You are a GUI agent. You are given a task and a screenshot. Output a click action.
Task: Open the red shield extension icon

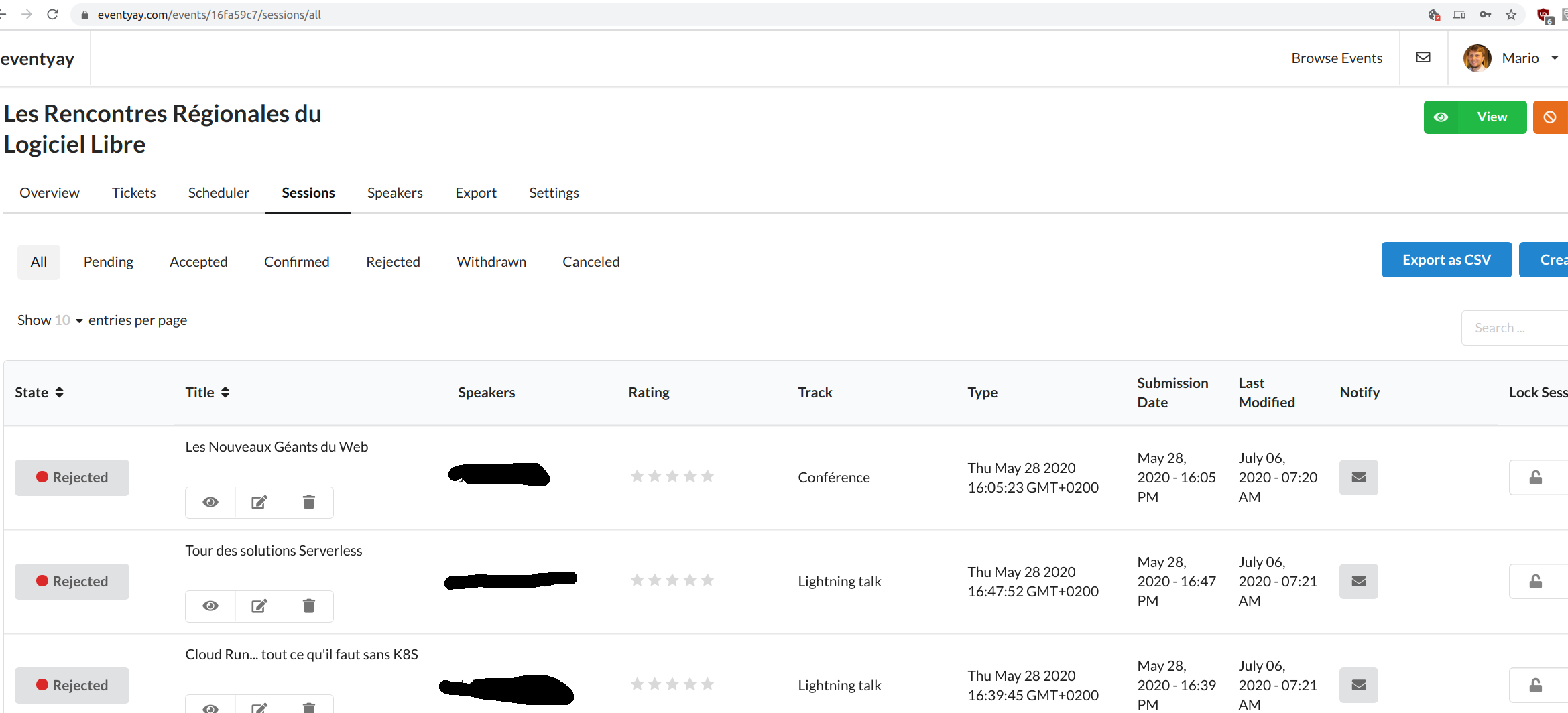pyautogui.click(x=1544, y=15)
